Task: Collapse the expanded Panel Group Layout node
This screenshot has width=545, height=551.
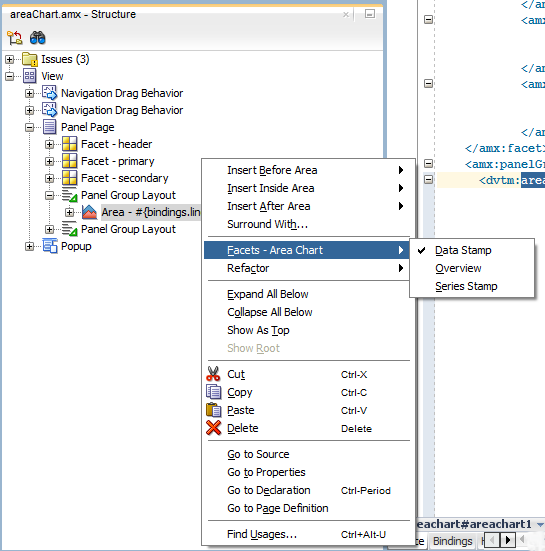Action: coord(50,195)
